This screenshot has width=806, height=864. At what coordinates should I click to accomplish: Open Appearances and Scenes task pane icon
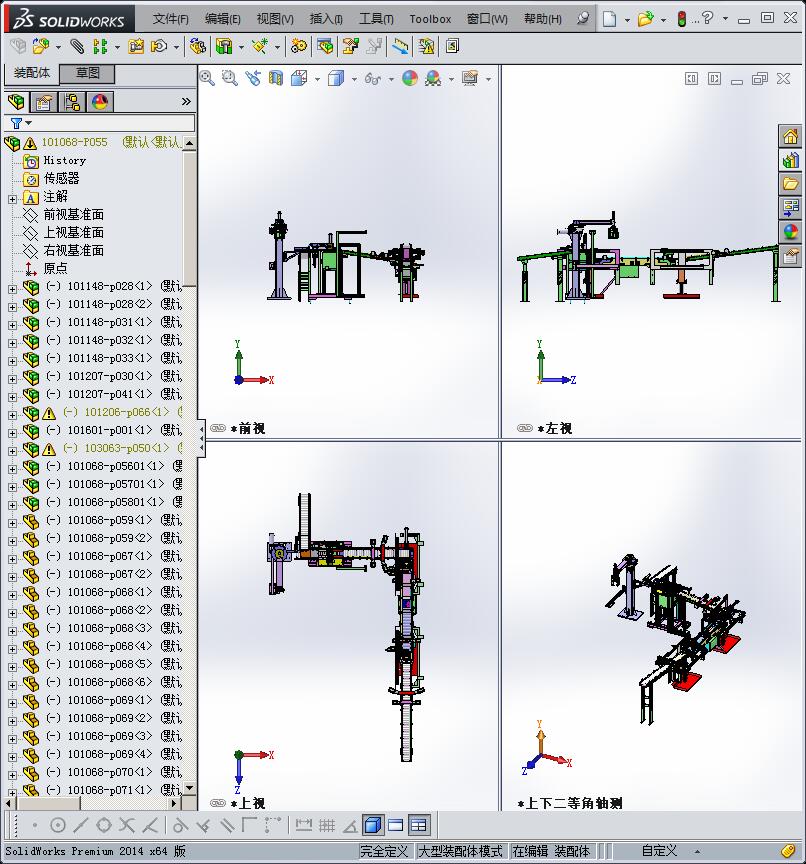pos(791,232)
